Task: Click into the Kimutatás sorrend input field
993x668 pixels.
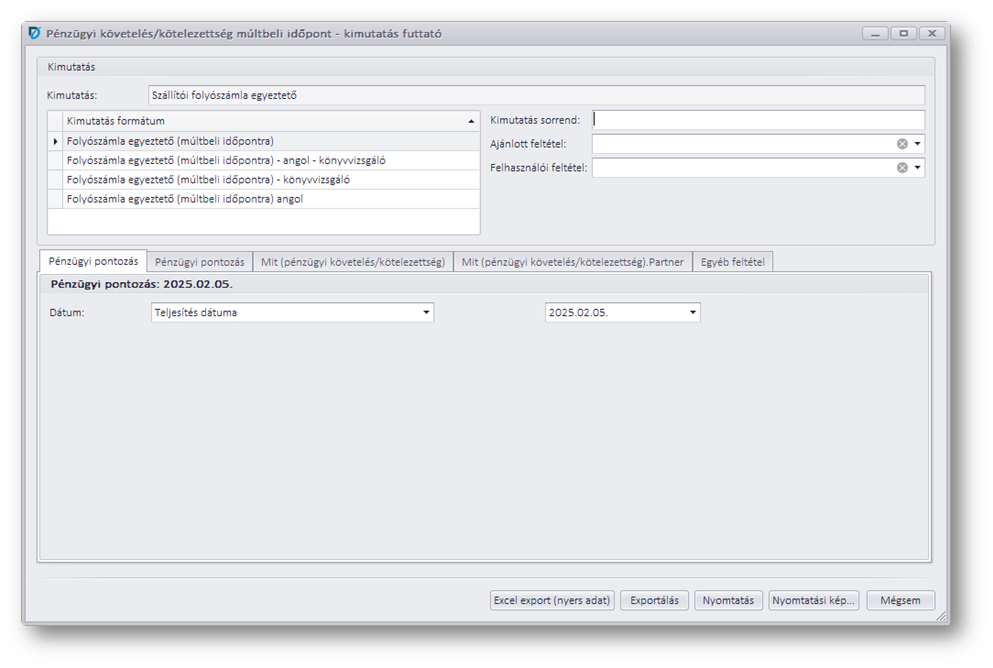Action: click(758, 120)
